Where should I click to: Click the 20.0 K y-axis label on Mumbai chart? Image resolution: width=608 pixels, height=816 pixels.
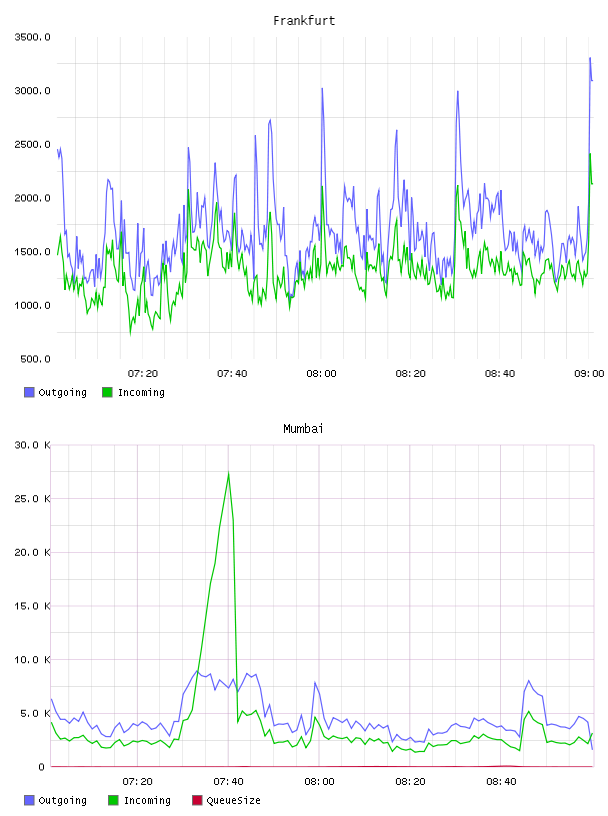[x=32, y=552]
